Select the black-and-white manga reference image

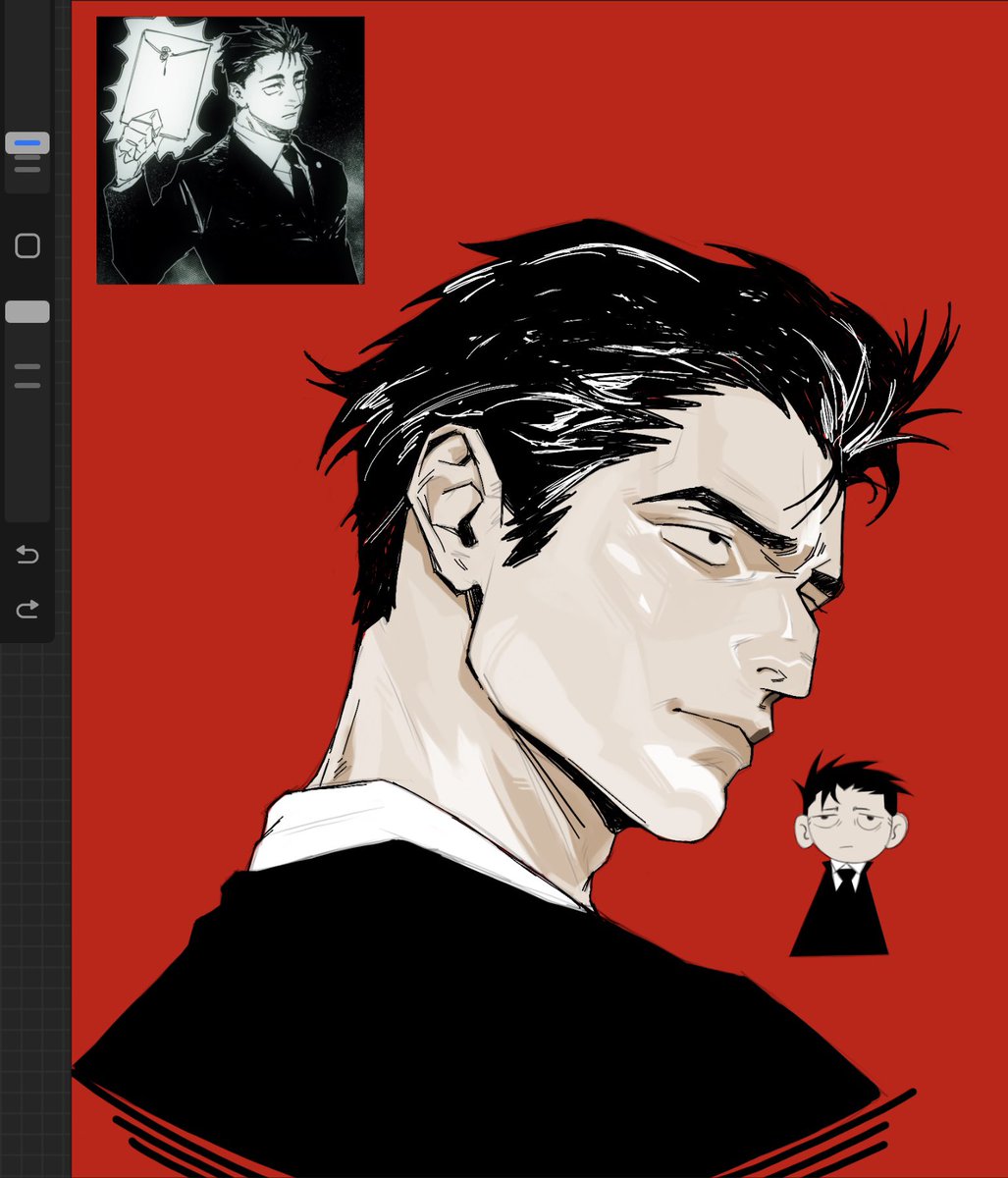[x=231, y=150]
